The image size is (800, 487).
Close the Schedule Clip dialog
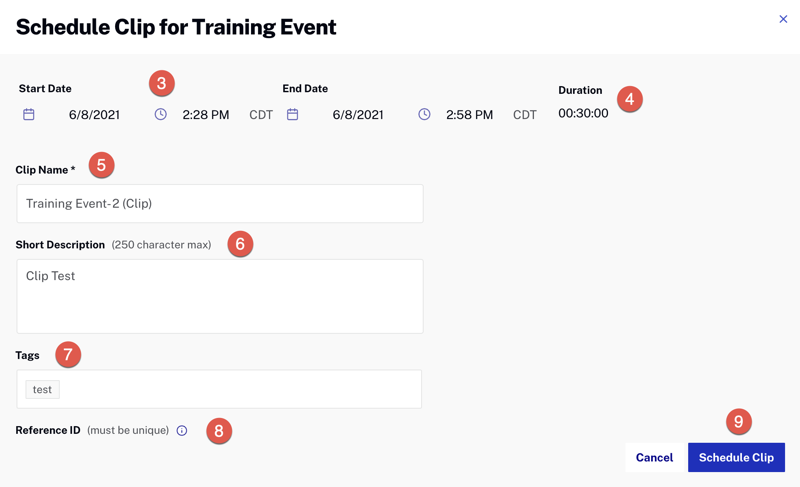[x=783, y=19]
